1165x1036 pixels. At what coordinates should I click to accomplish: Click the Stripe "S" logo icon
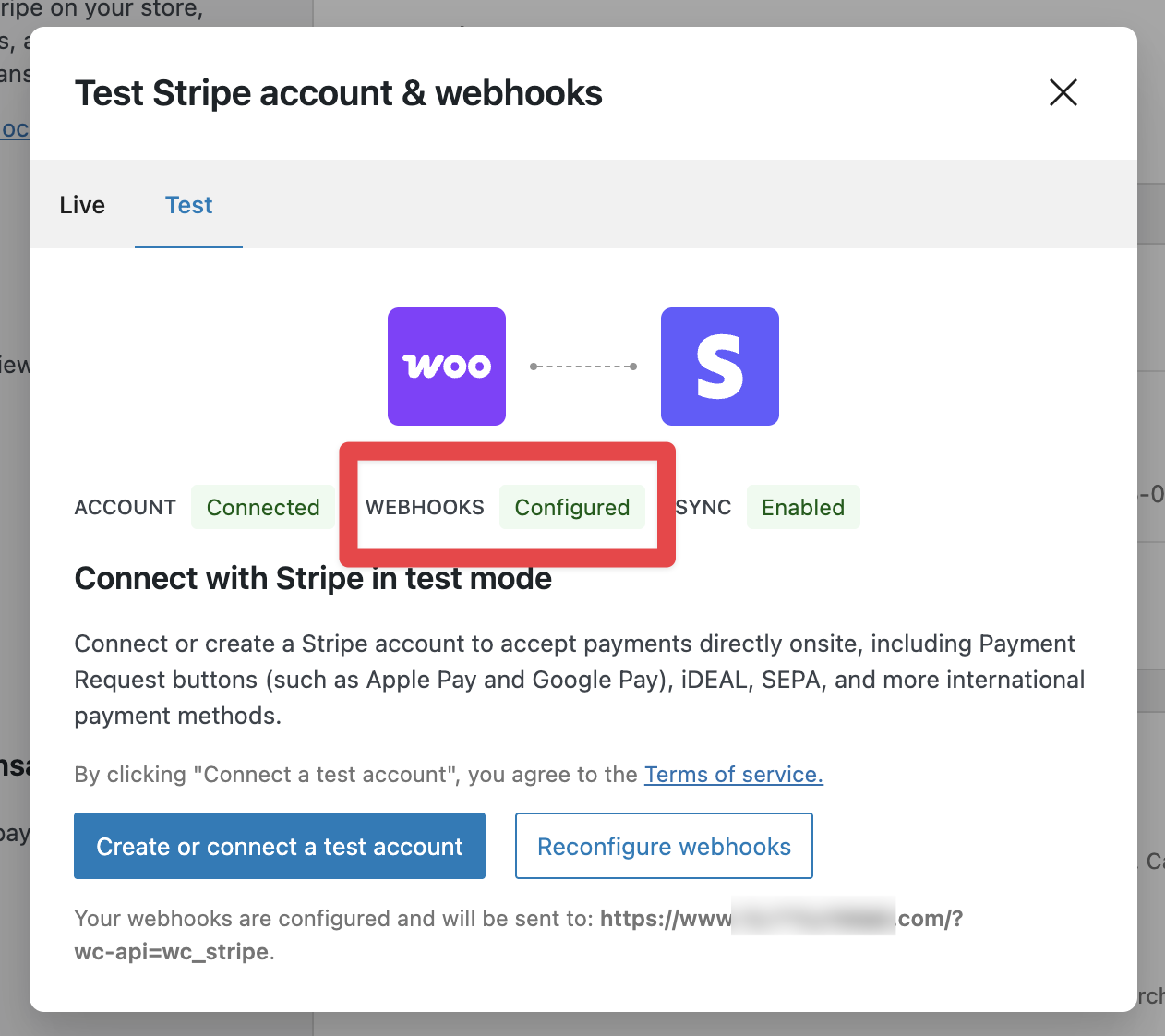point(719,367)
